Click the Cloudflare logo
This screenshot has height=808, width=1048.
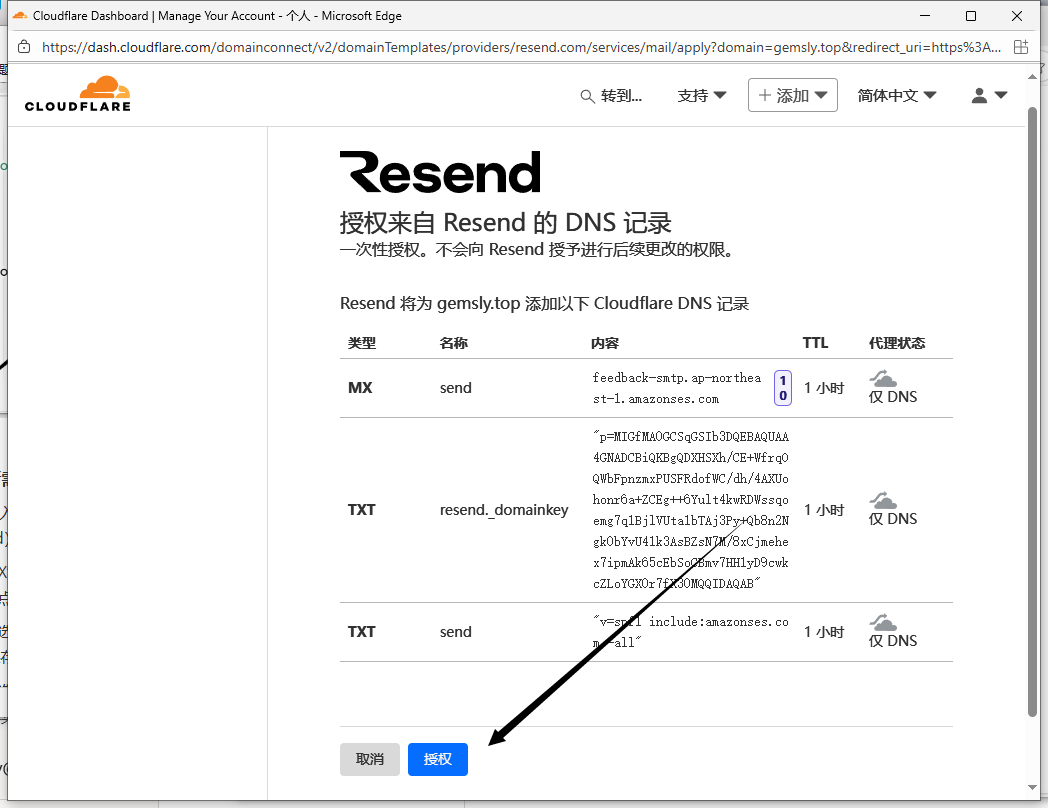(x=78, y=94)
